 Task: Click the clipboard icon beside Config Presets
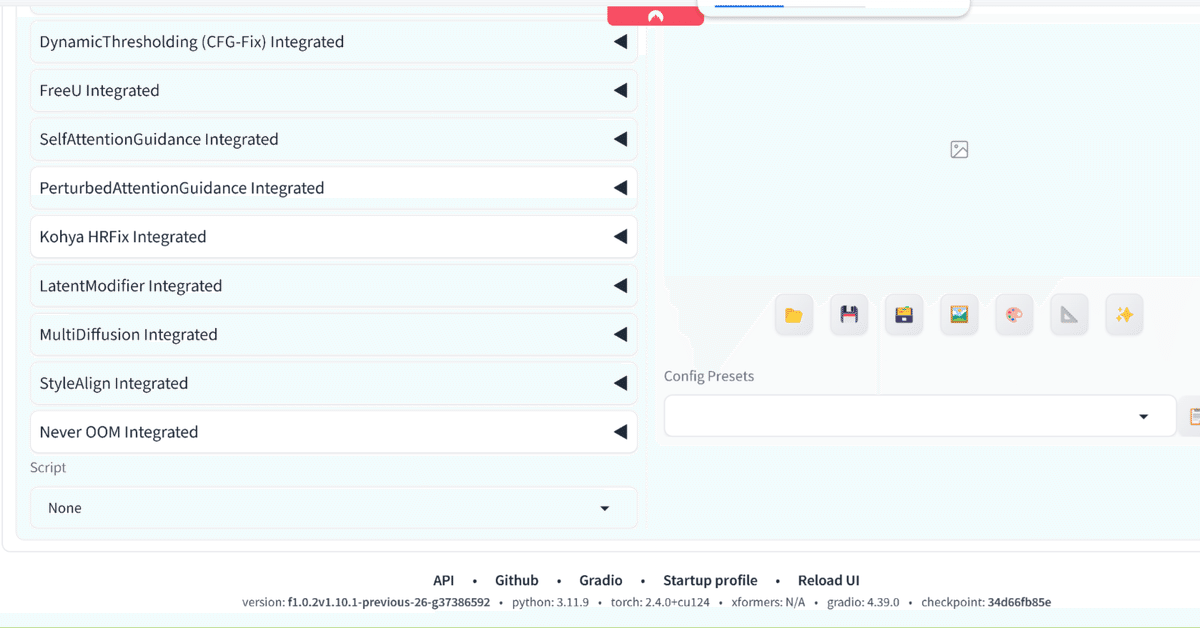coord(1194,415)
